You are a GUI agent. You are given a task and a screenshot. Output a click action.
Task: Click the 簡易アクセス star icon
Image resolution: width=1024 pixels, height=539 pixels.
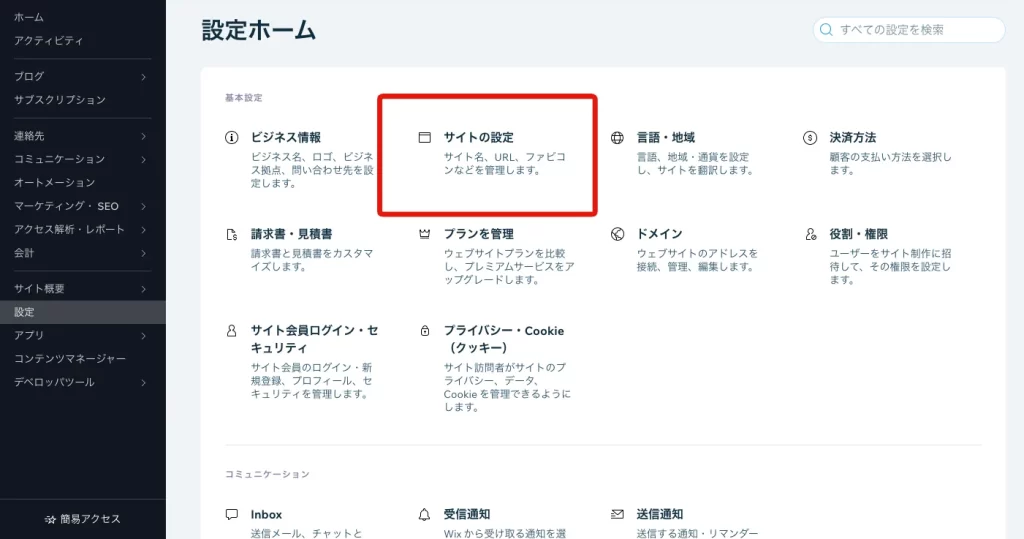point(50,519)
